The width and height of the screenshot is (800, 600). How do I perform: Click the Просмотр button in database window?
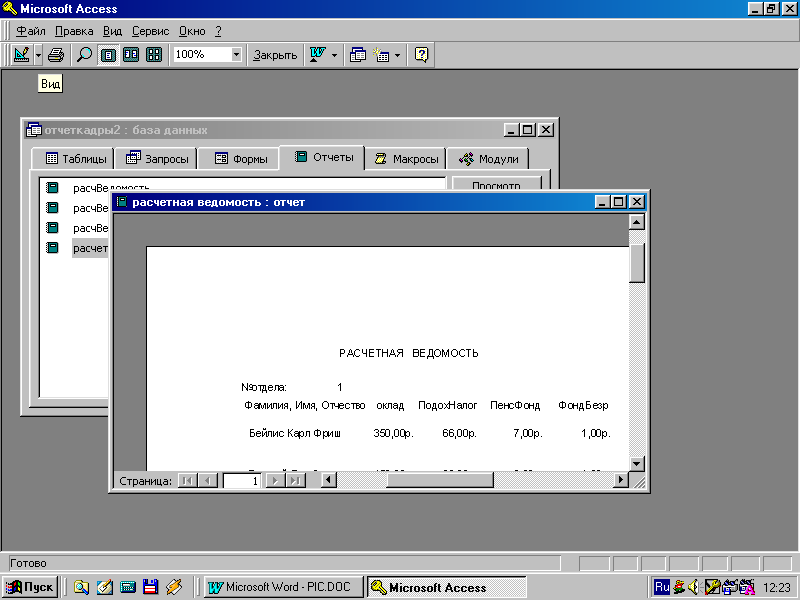496,184
